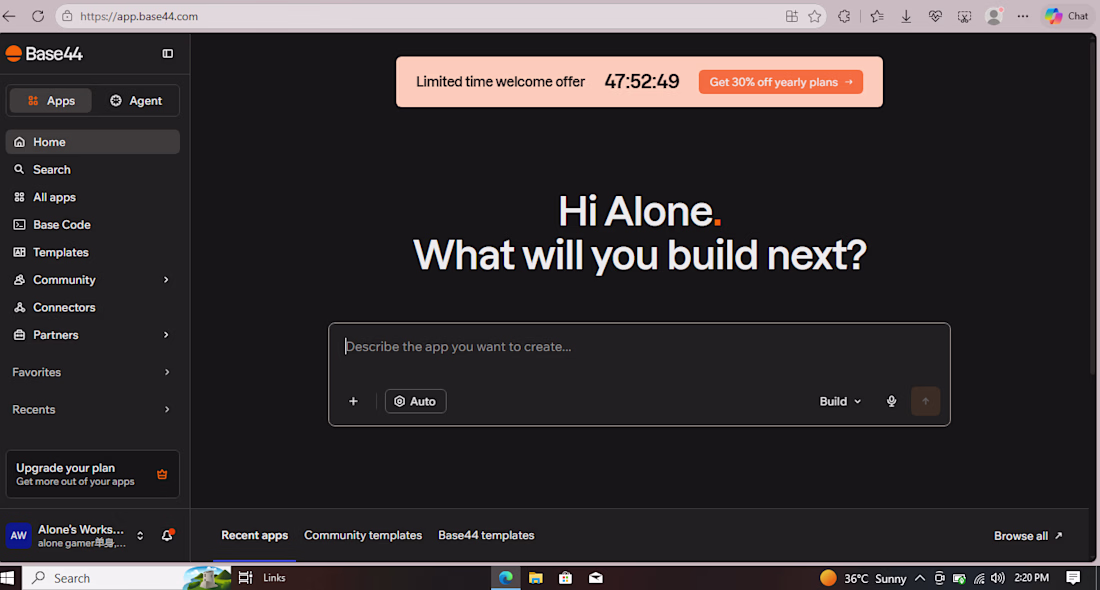
Task: Open the workspace switcher arrows
Action: [x=140, y=536]
